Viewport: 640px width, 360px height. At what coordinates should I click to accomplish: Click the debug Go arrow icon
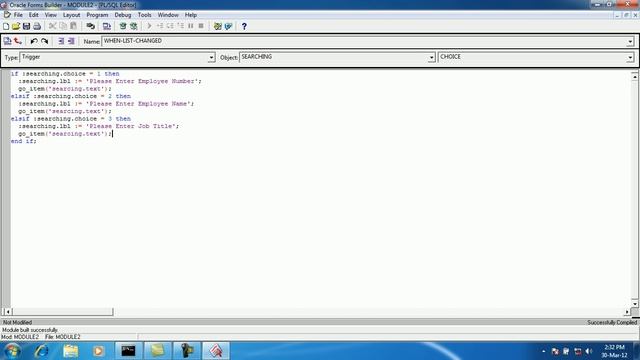(149, 26)
